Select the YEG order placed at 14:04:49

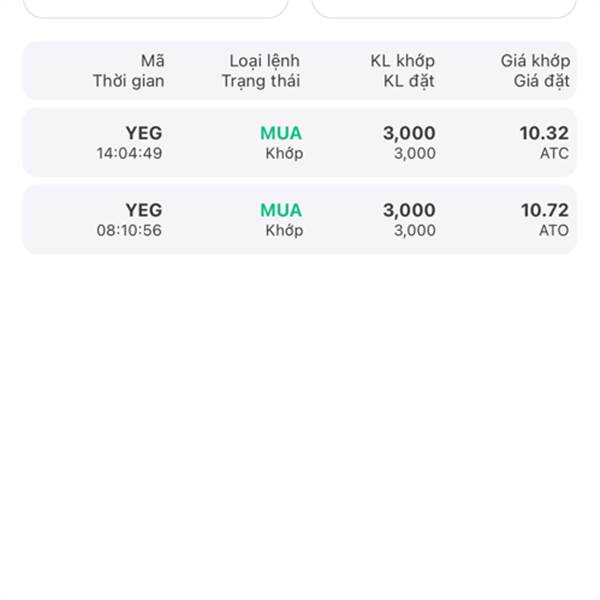click(x=300, y=142)
